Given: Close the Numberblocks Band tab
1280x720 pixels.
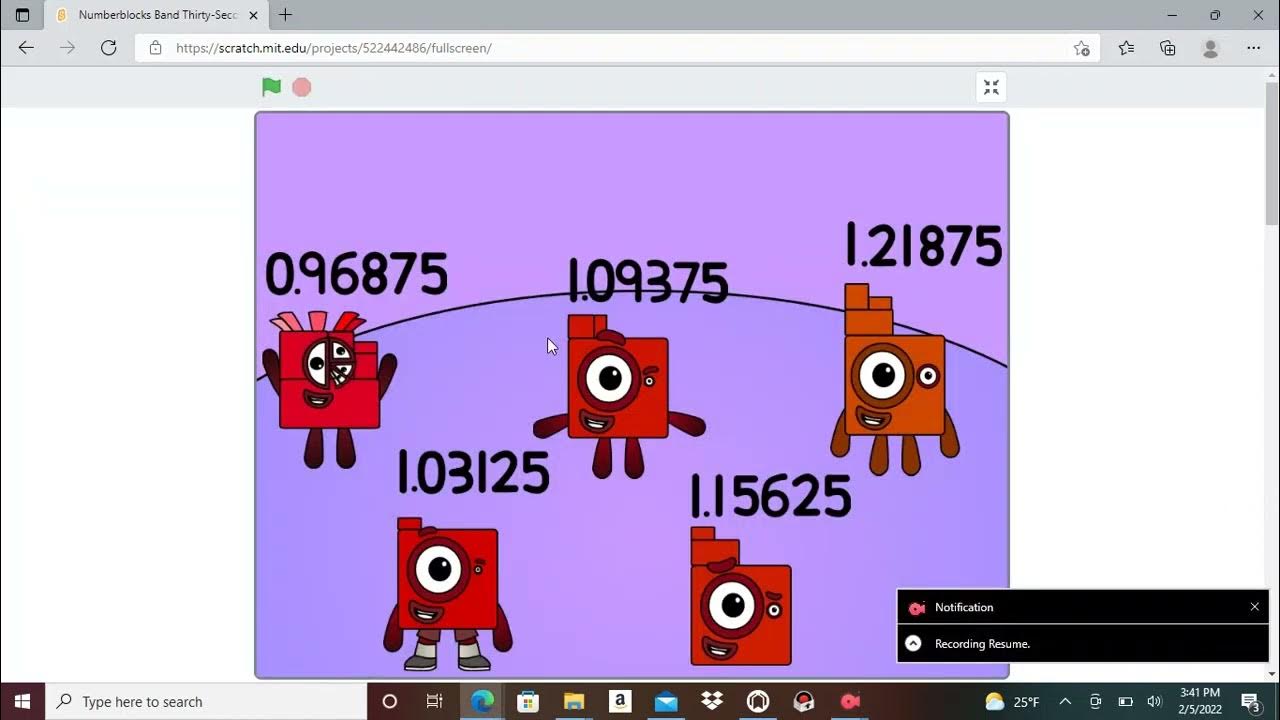Looking at the screenshot, I should point(253,15).
